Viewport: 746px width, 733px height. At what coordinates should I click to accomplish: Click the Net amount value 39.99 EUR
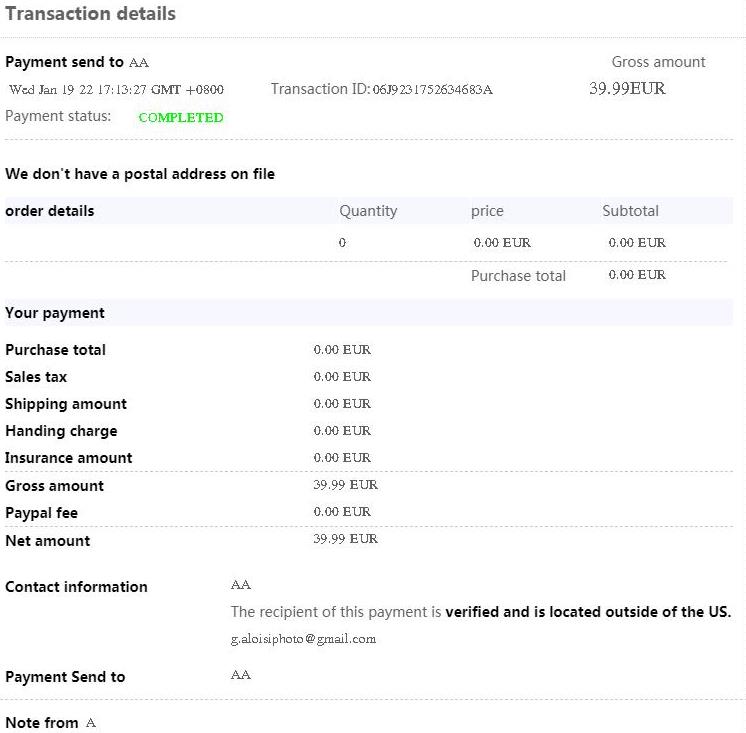tap(345, 539)
